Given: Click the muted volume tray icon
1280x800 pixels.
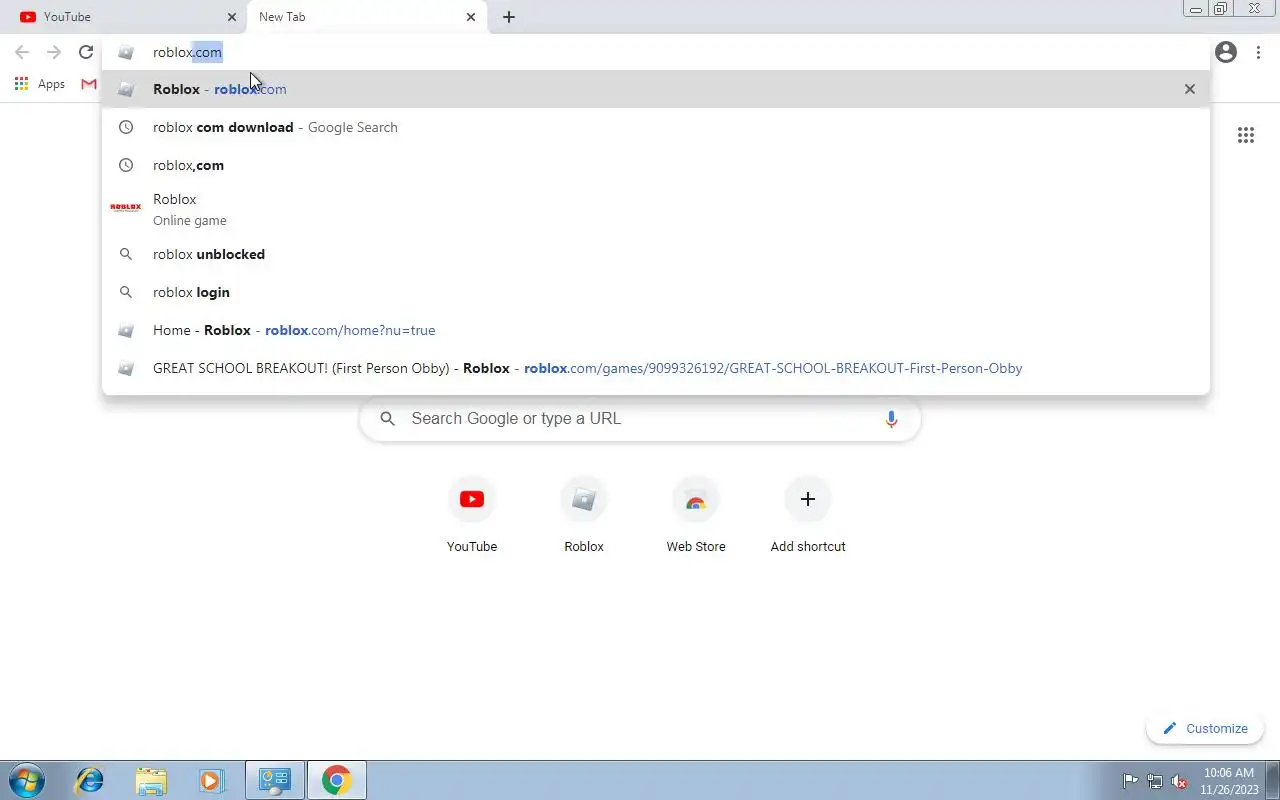Looking at the screenshot, I should click(1179, 781).
